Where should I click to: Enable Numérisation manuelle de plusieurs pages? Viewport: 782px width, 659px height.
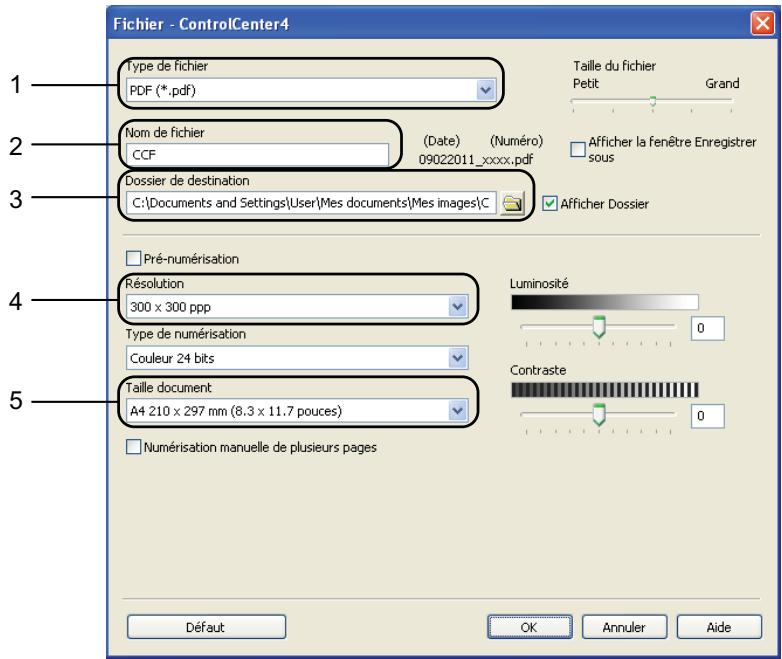133,446
